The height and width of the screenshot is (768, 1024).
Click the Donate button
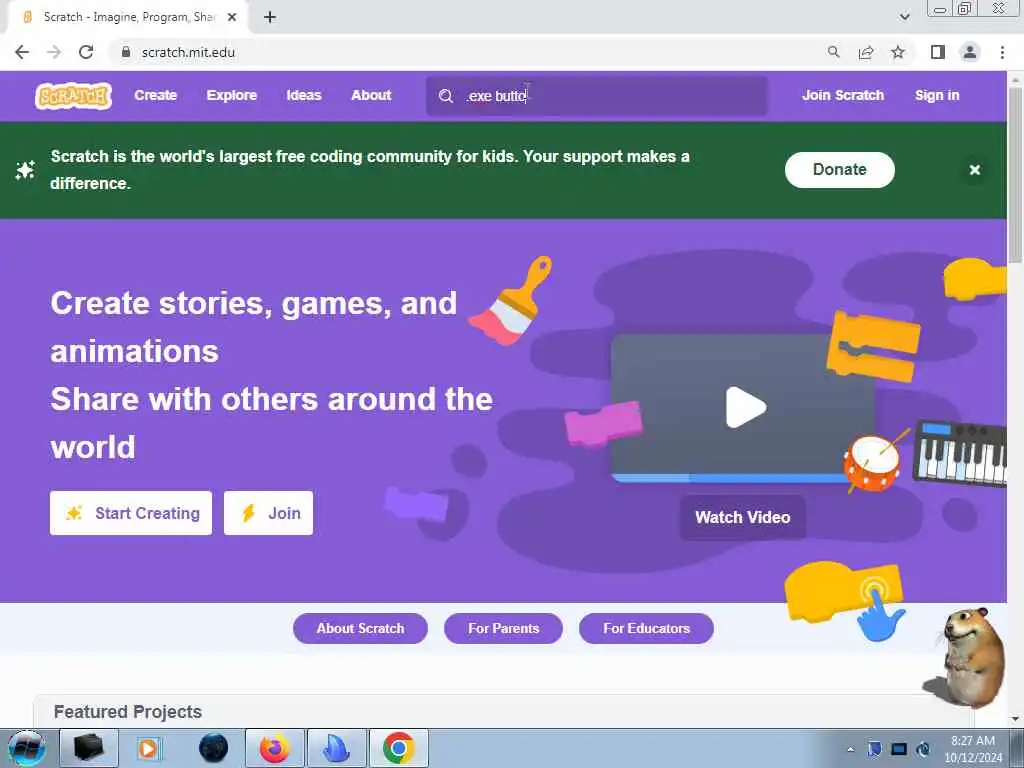click(x=839, y=170)
